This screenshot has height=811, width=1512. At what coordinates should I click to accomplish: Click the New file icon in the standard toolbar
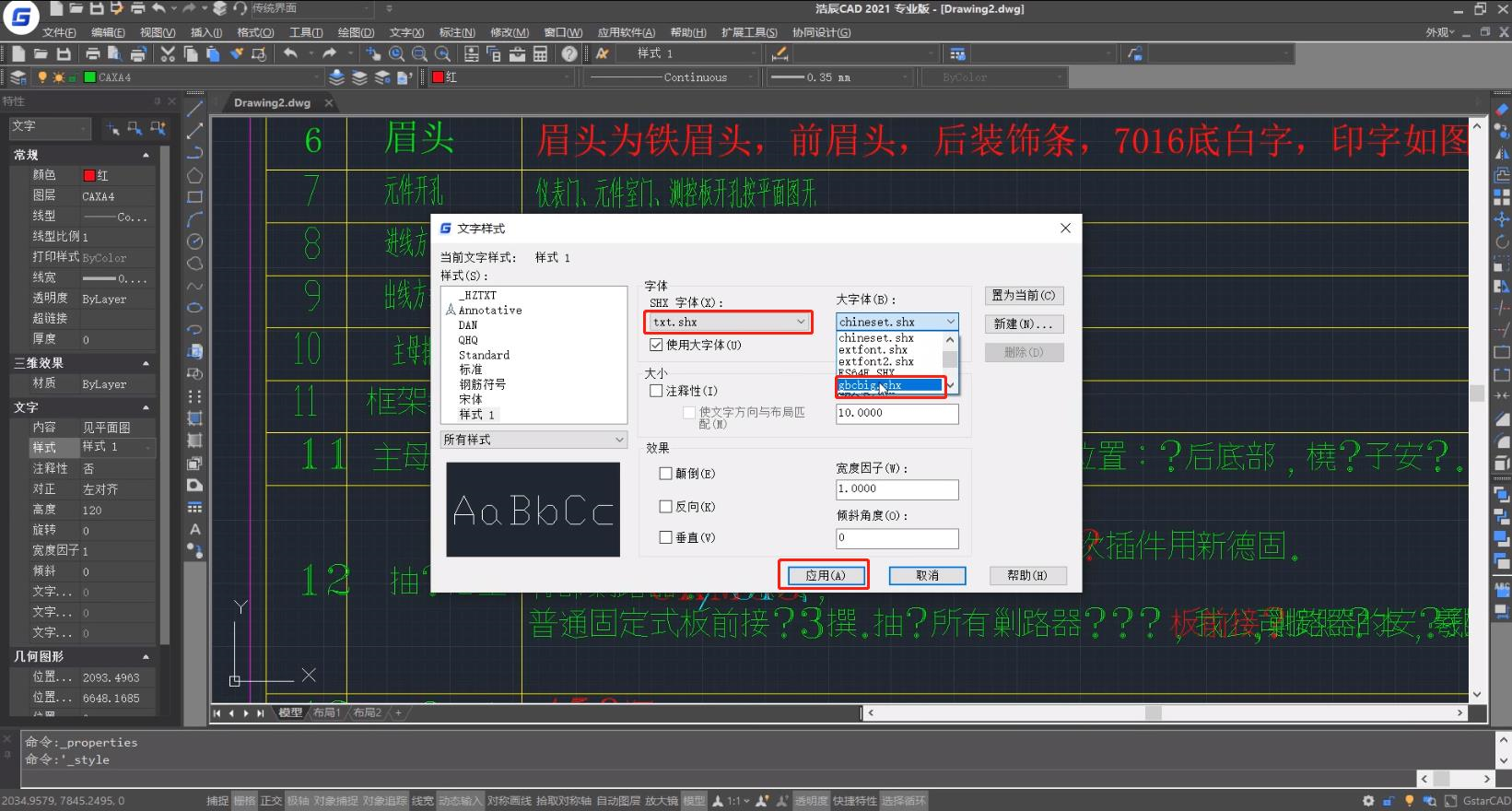pyautogui.click(x=18, y=53)
